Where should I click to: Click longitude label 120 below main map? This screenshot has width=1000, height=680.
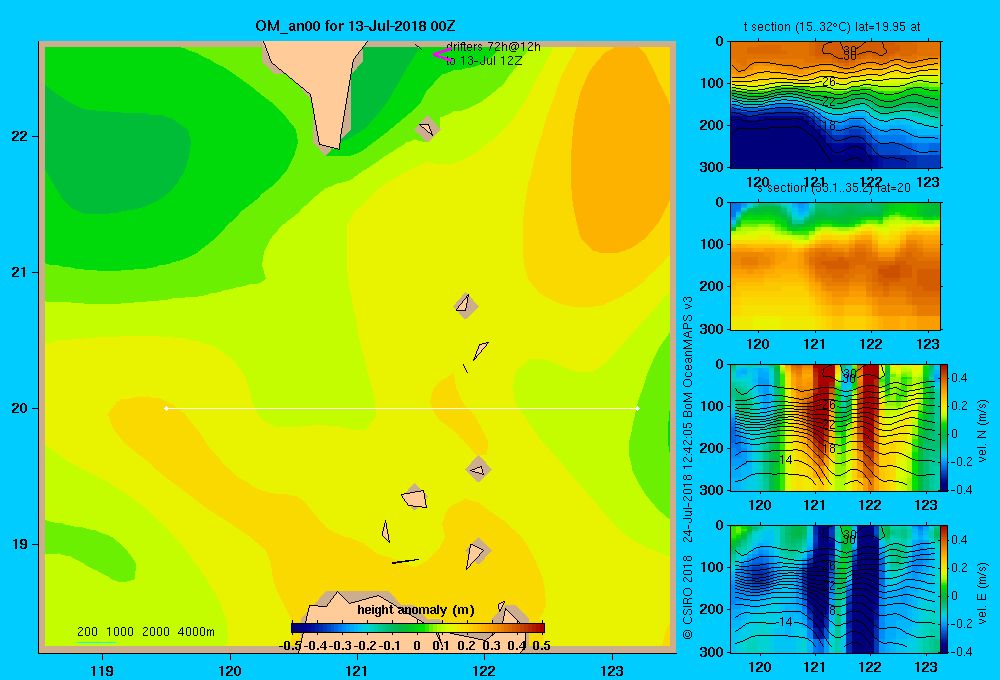pyautogui.click(x=230, y=670)
